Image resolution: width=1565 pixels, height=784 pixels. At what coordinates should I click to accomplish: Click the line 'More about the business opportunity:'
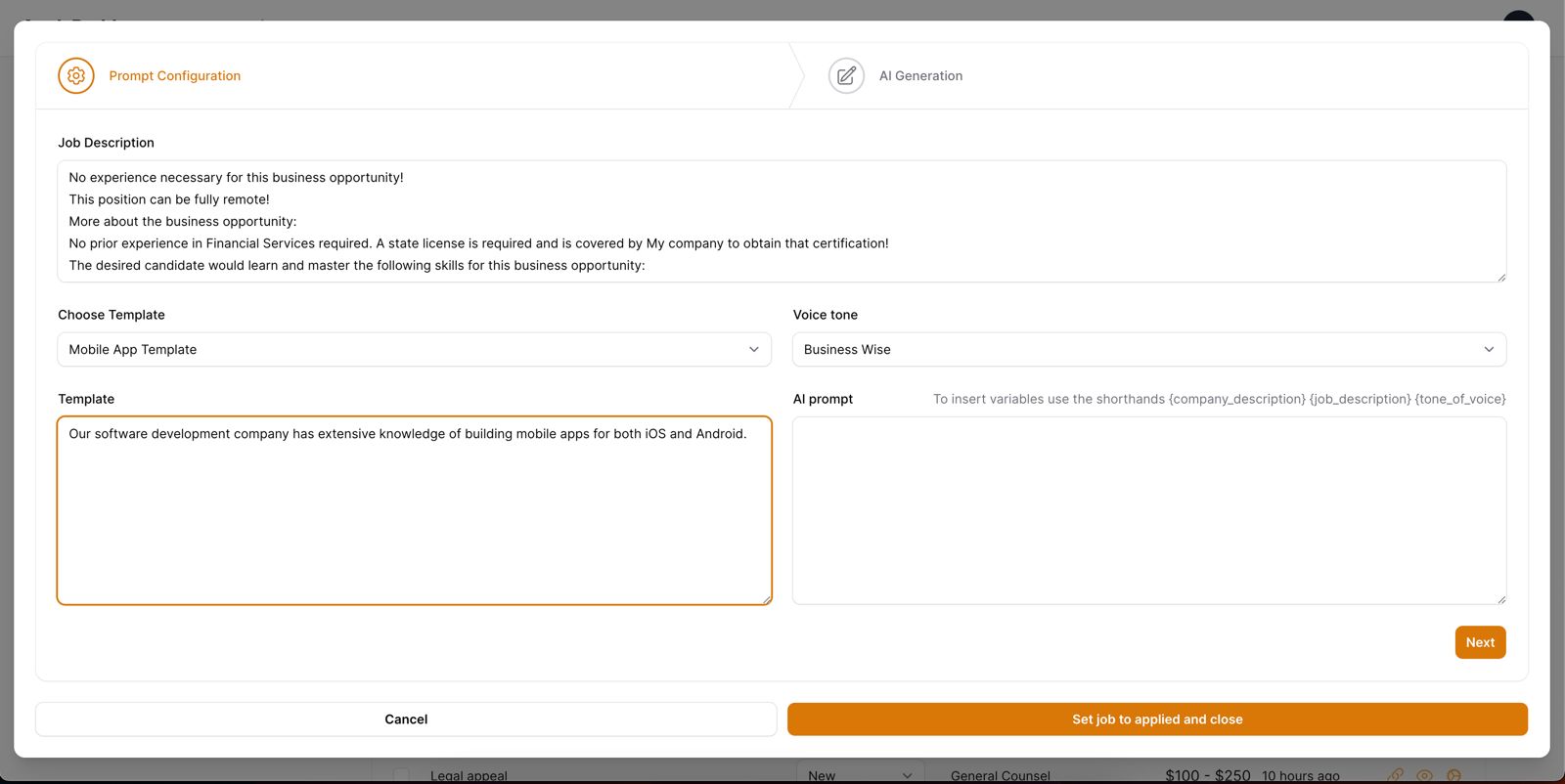click(x=183, y=221)
